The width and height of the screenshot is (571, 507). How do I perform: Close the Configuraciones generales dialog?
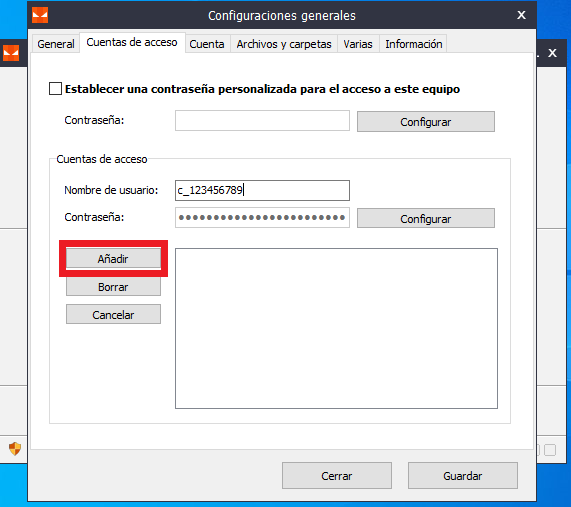click(521, 15)
